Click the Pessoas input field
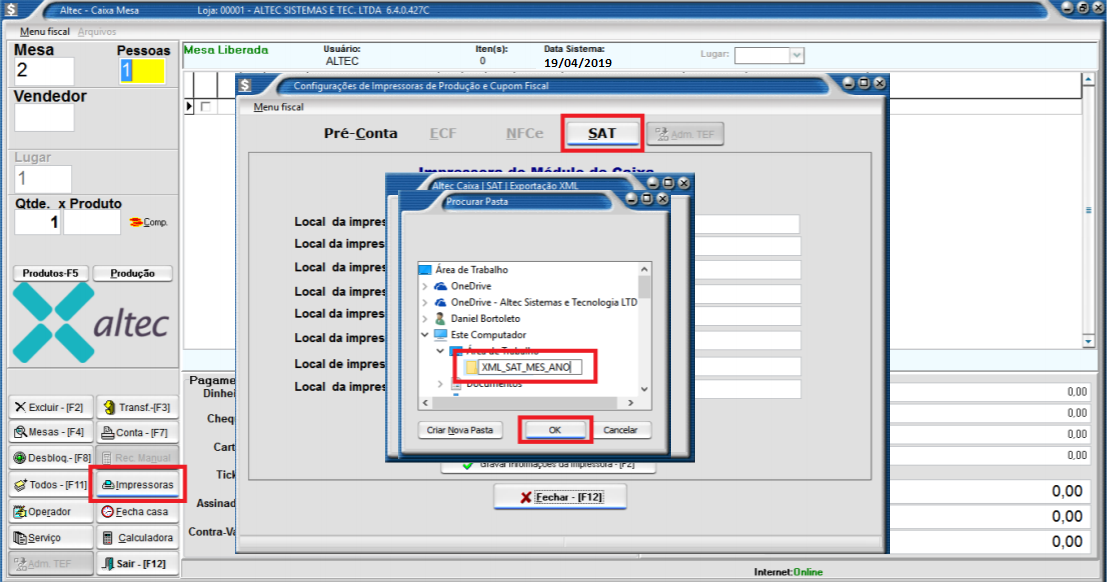The image size is (1108, 582). [141, 71]
